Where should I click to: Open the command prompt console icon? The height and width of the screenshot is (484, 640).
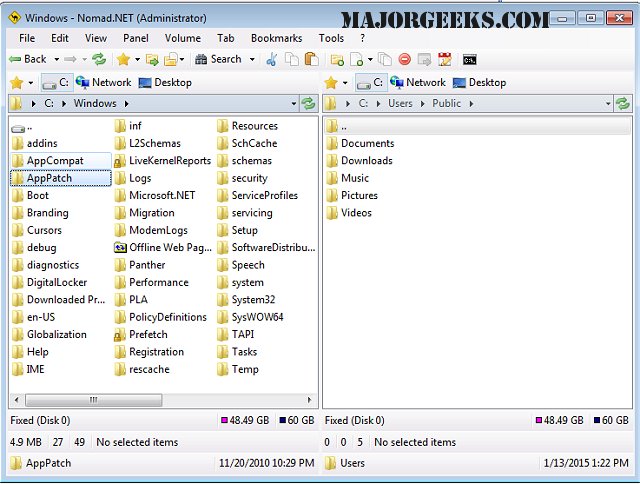click(469, 60)
